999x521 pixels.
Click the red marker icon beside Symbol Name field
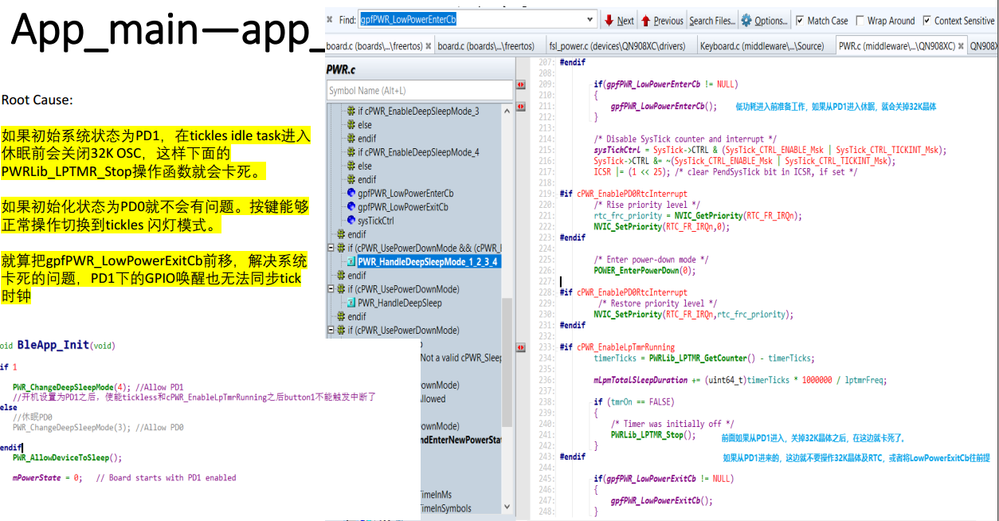(x=521, y=85)
